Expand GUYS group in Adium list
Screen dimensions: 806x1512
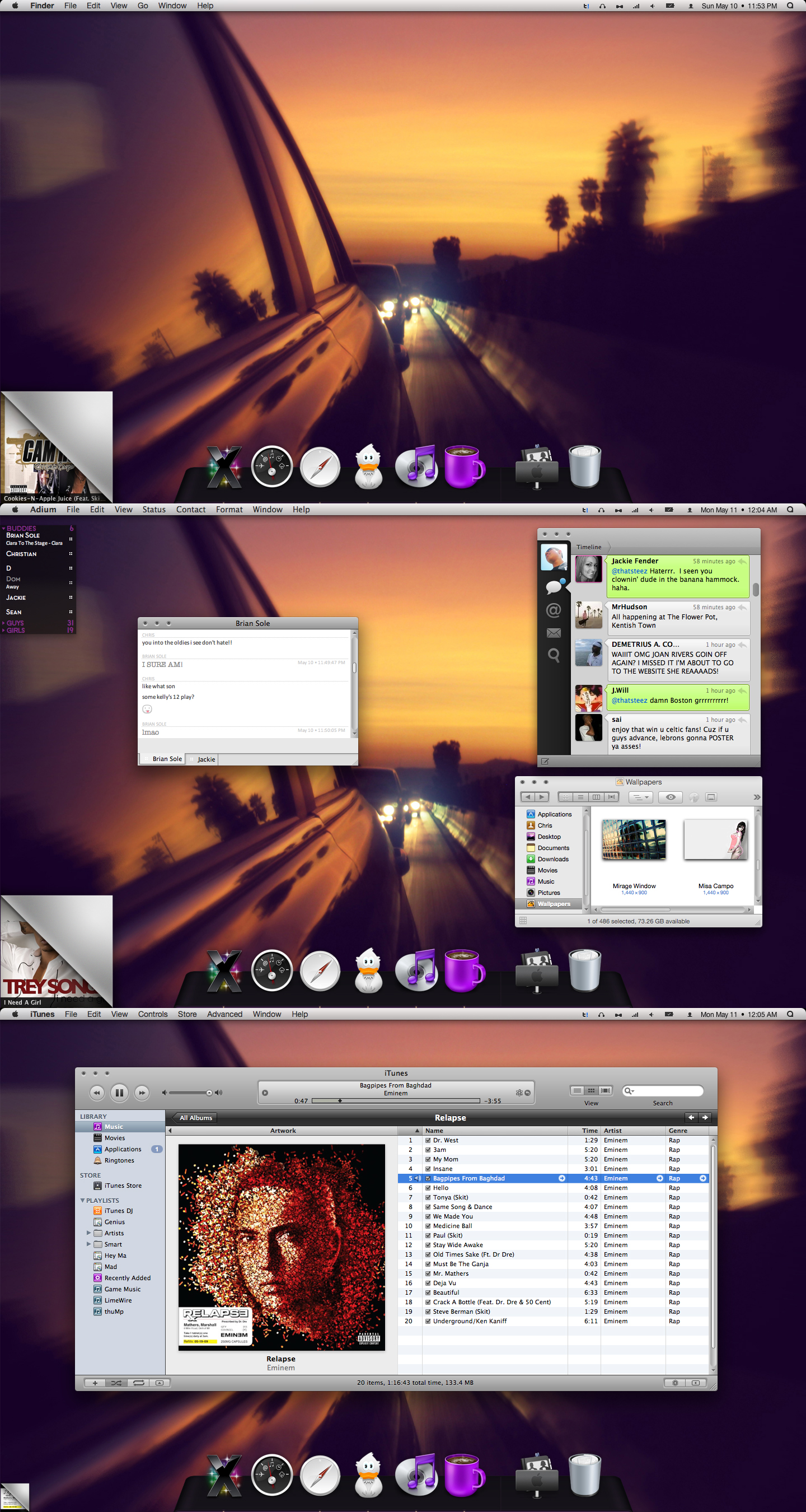point(3,623)
